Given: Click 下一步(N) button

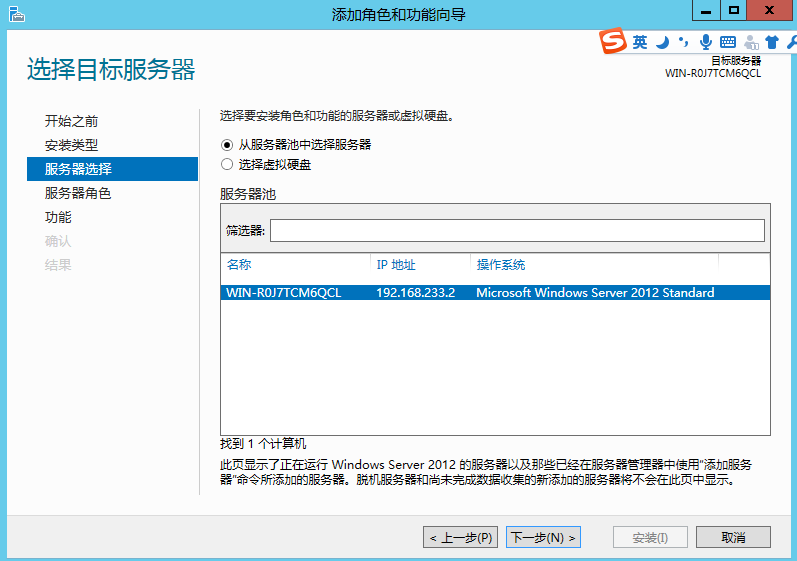Looking at the screenshot, I should 543,538.
